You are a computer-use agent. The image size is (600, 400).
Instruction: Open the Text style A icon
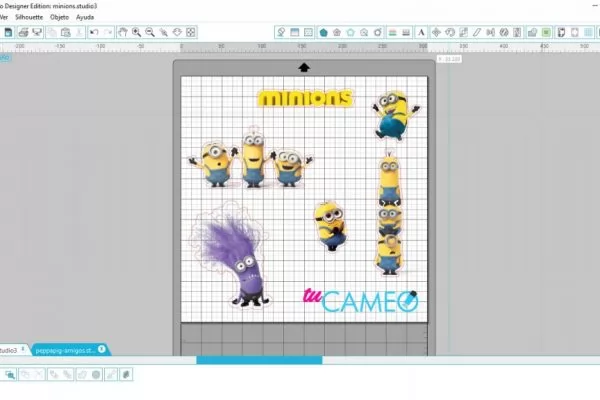421,33
